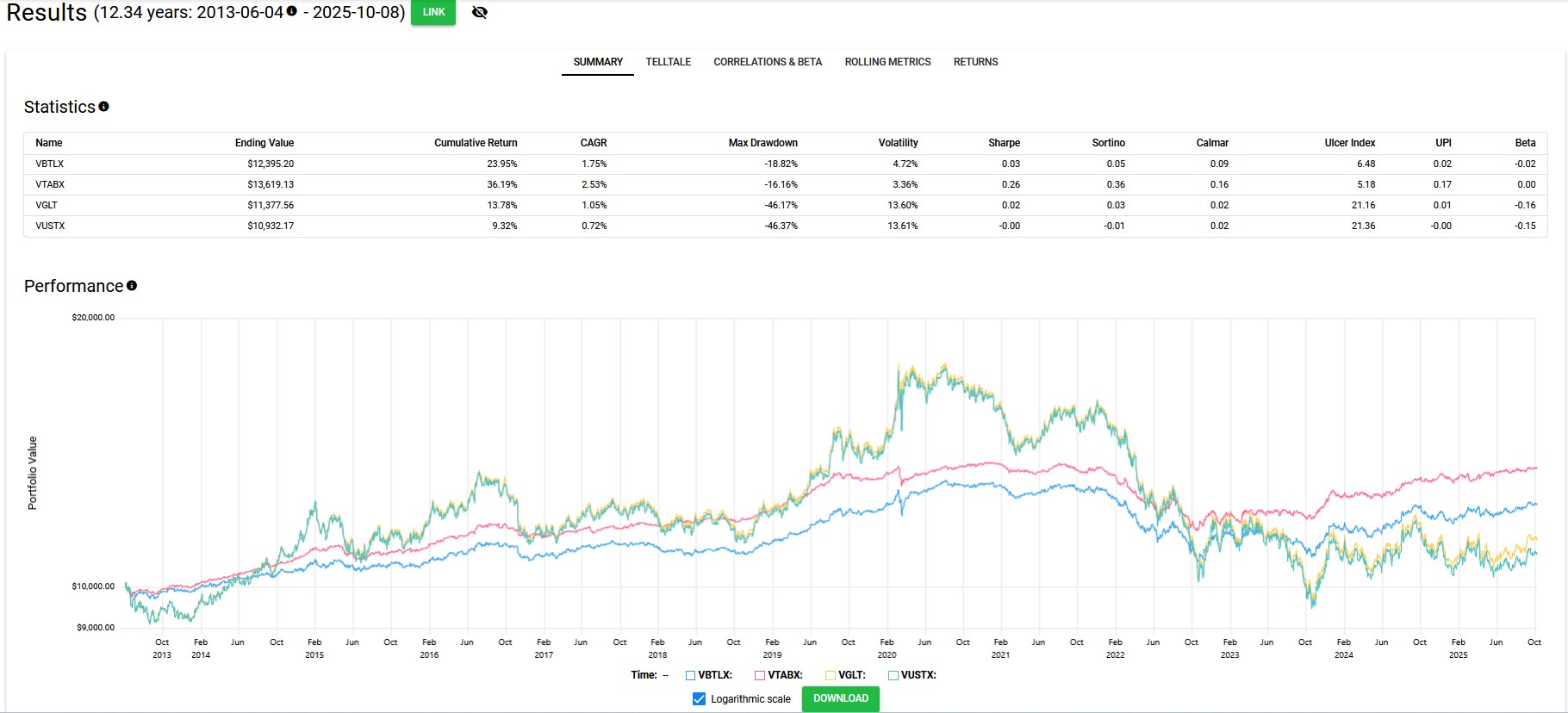
Task: Click the green DOWNLOAD button
Action: (840, 698)
